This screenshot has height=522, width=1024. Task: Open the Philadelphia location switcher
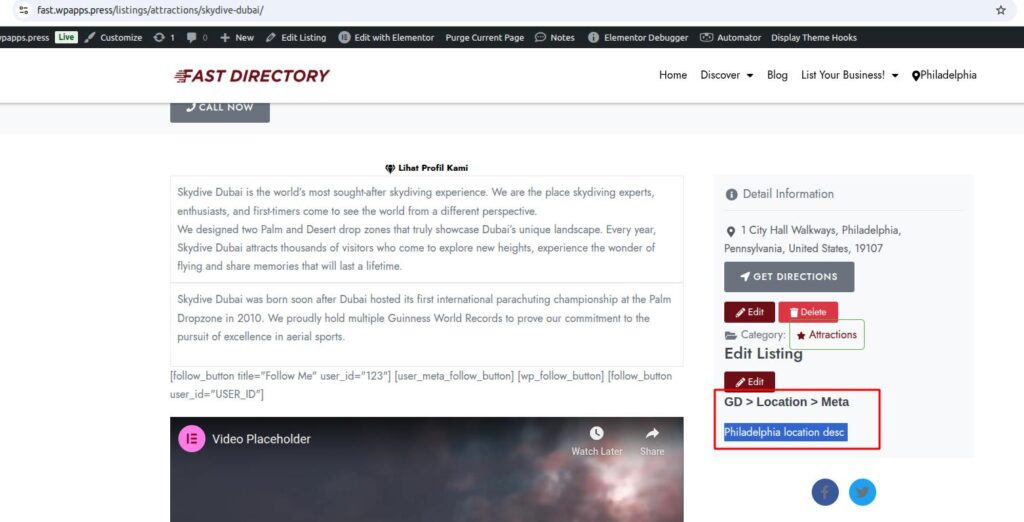click(x=944, y=75)
